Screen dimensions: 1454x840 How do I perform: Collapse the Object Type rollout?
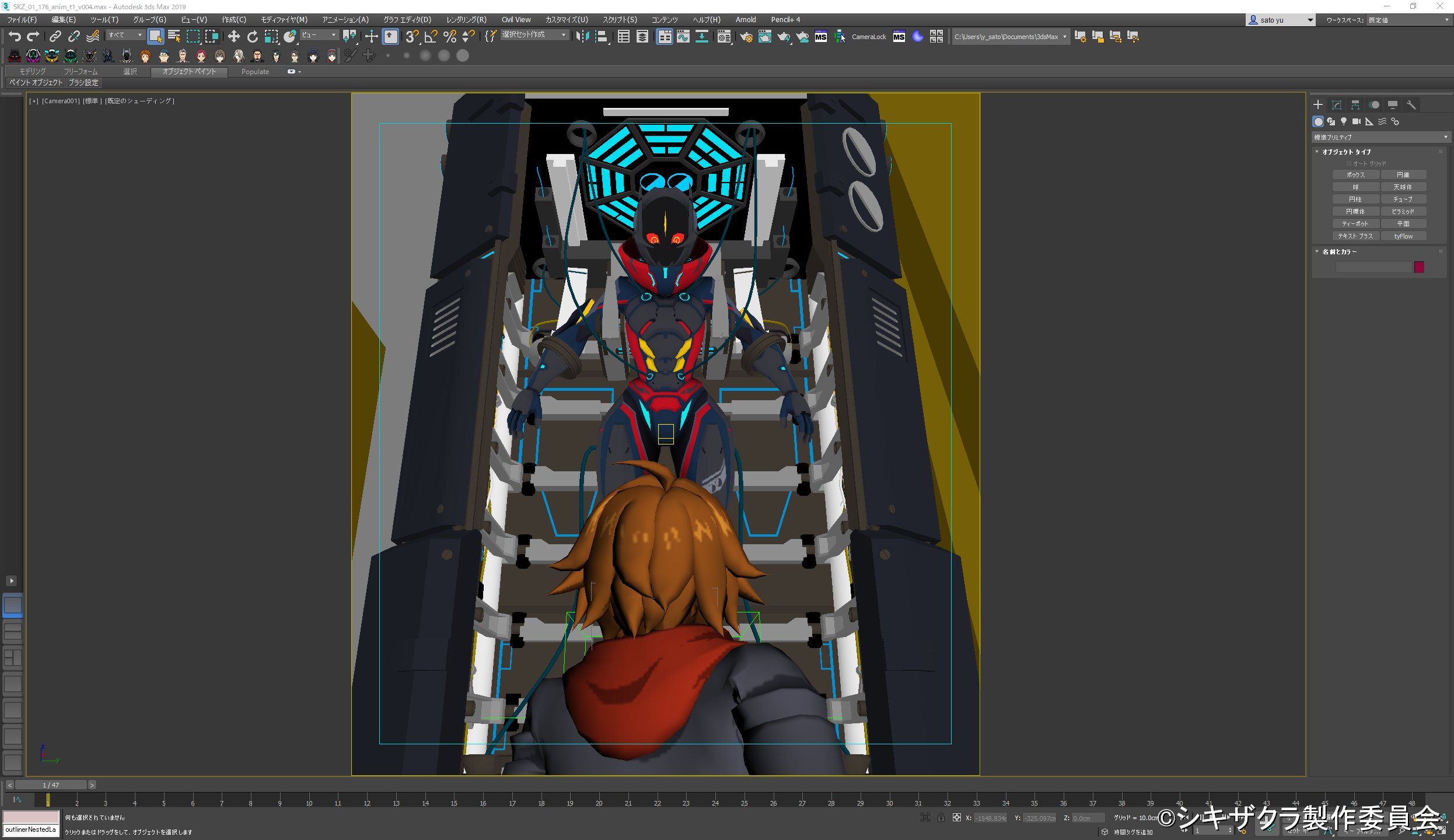pyautogui.click(x=1346, y=152)
